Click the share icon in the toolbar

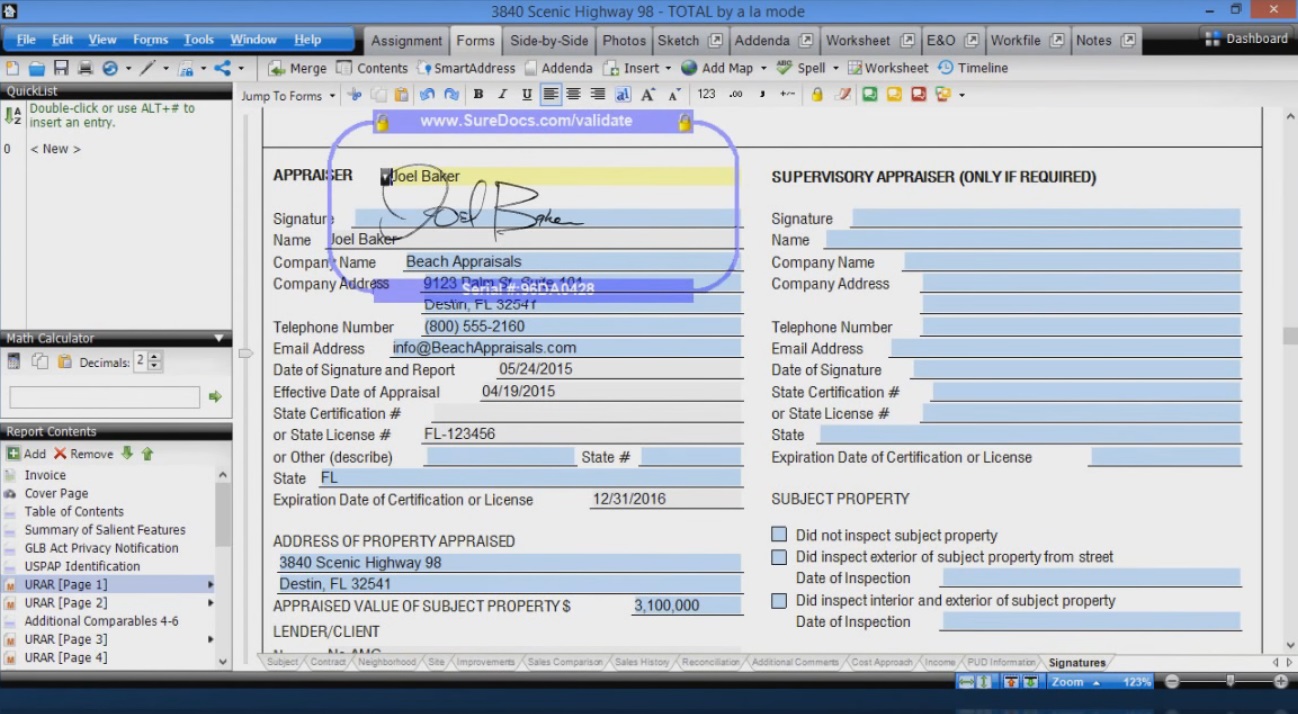click(x=222, y=68)
